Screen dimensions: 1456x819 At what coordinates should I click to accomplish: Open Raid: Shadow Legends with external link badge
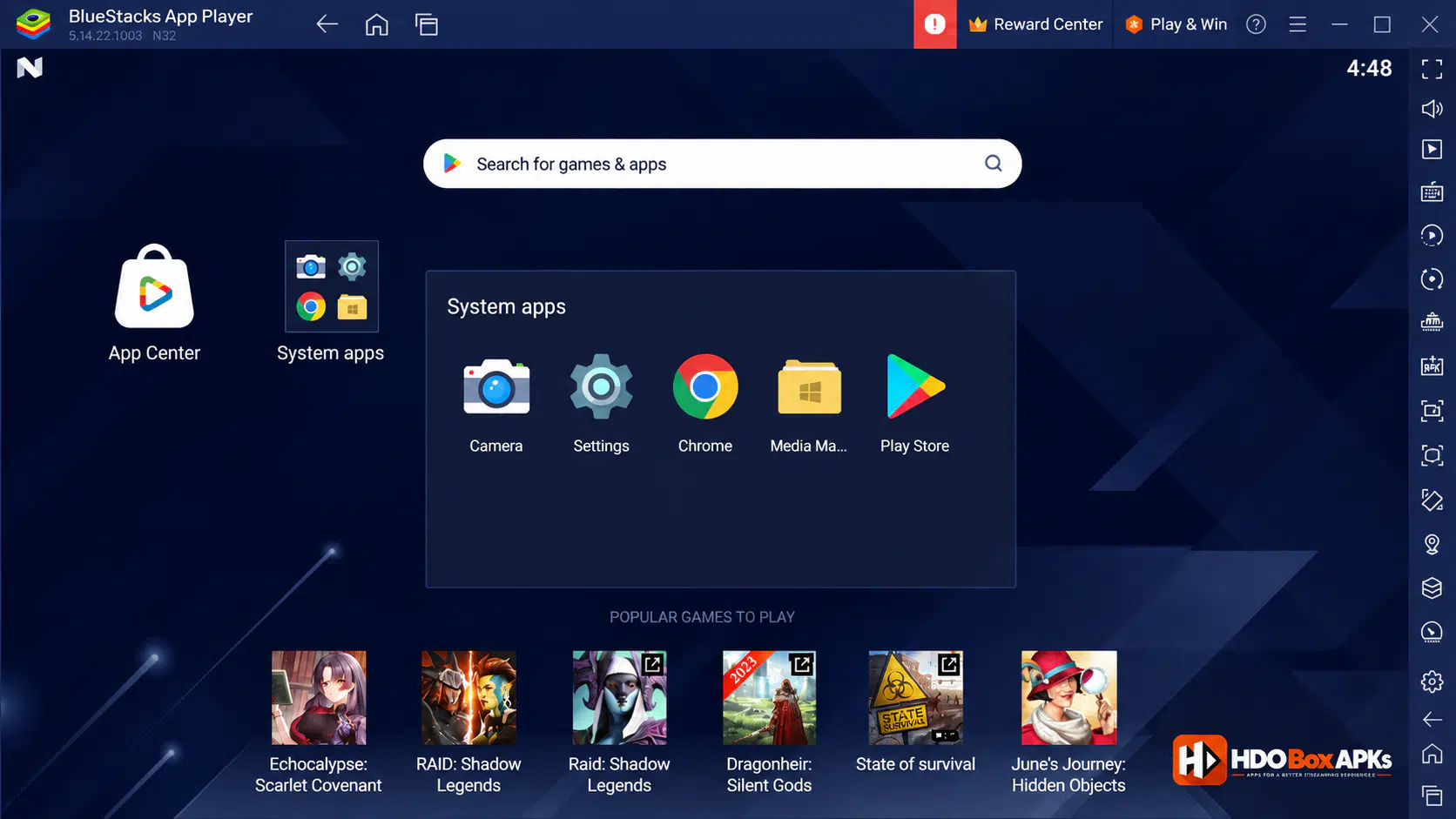pos(619,698)
